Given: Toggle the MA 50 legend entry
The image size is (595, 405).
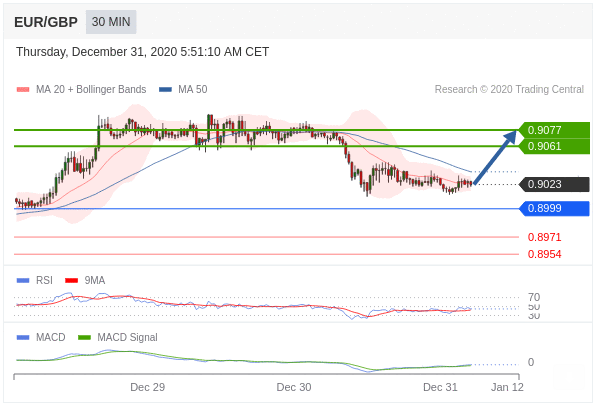Looking at the screenshot, I should pos(183,90).
